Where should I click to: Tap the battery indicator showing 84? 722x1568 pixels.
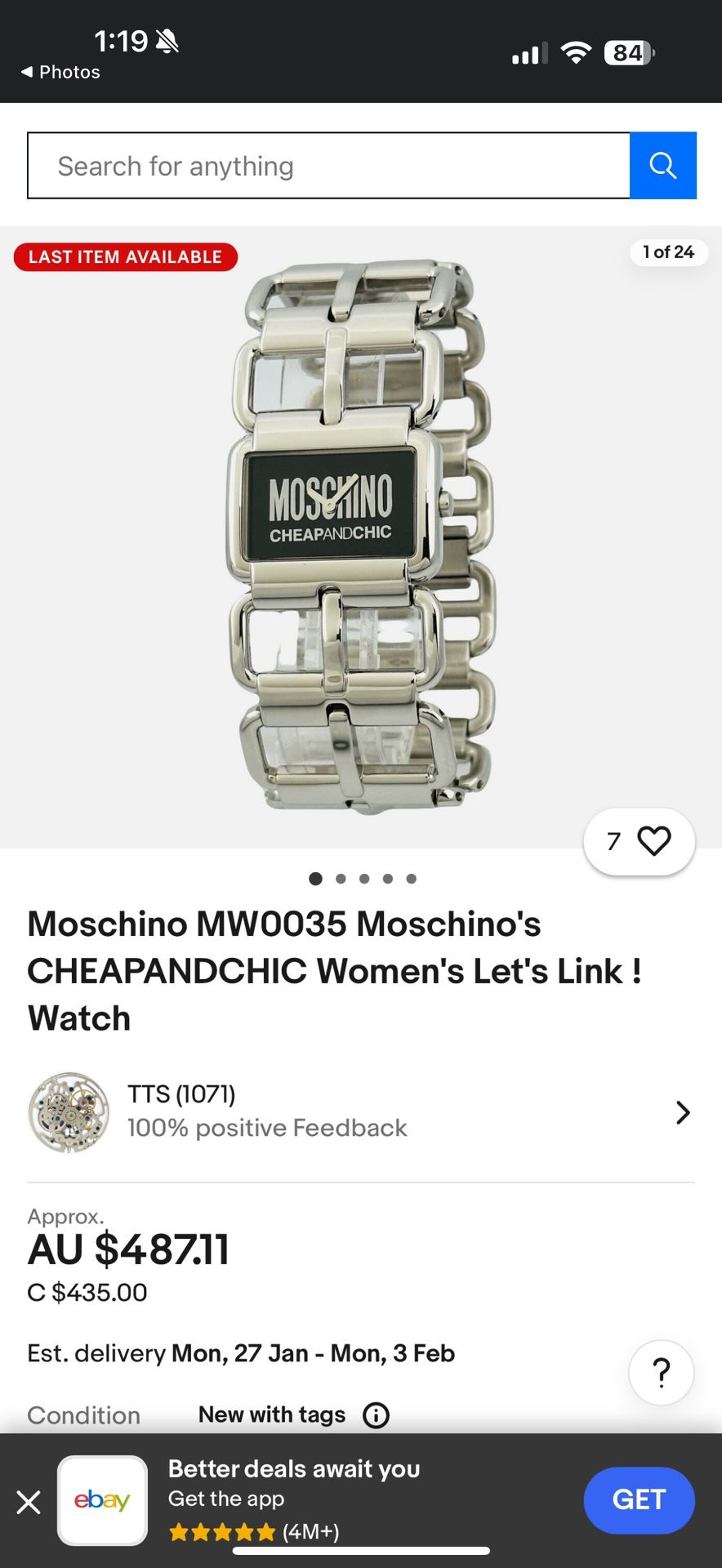(x=629, y=53)
